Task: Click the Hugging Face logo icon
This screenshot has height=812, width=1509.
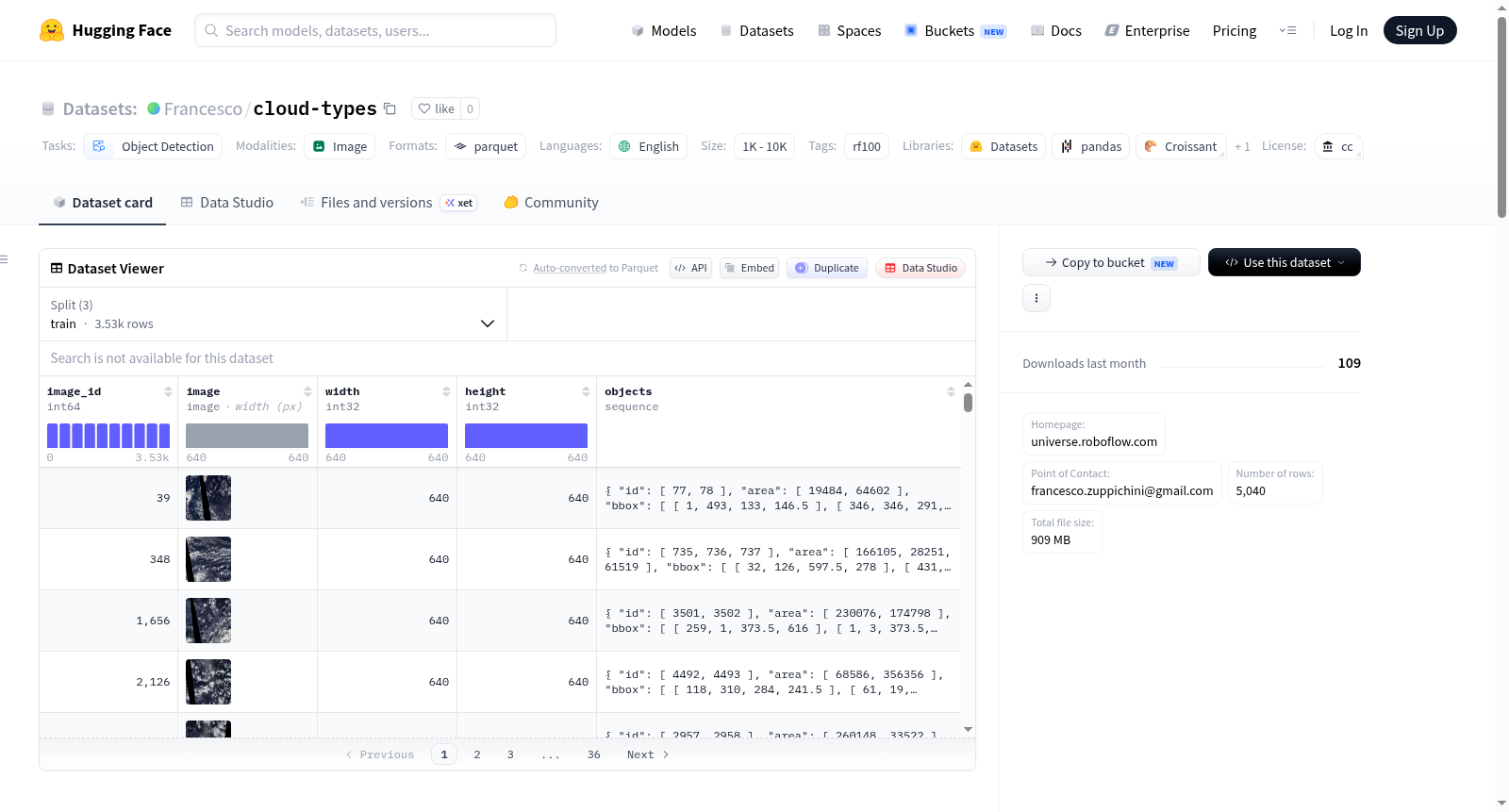Action: (52, 30)
